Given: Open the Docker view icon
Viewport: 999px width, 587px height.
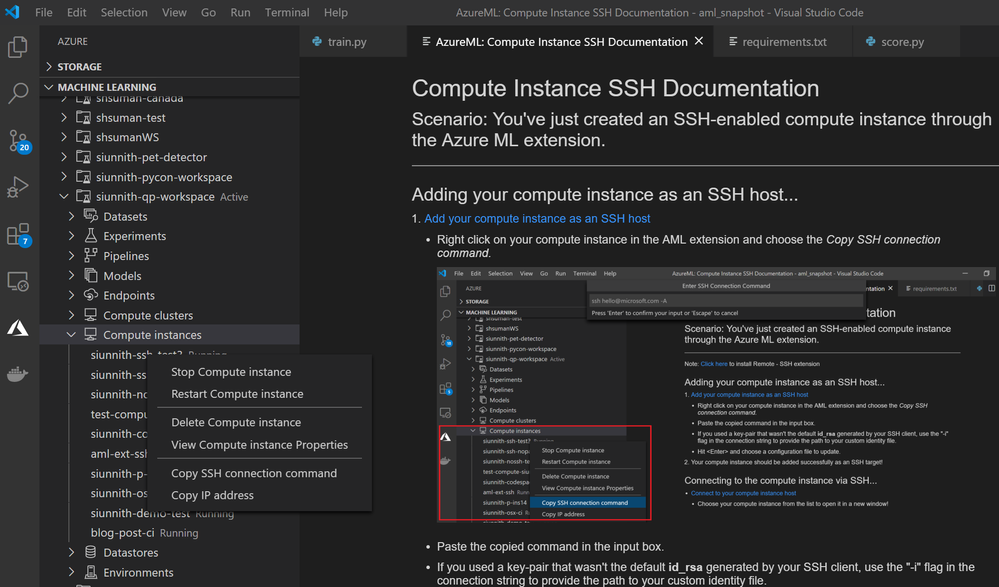Looking at the screenshot, I should (18, 375).
